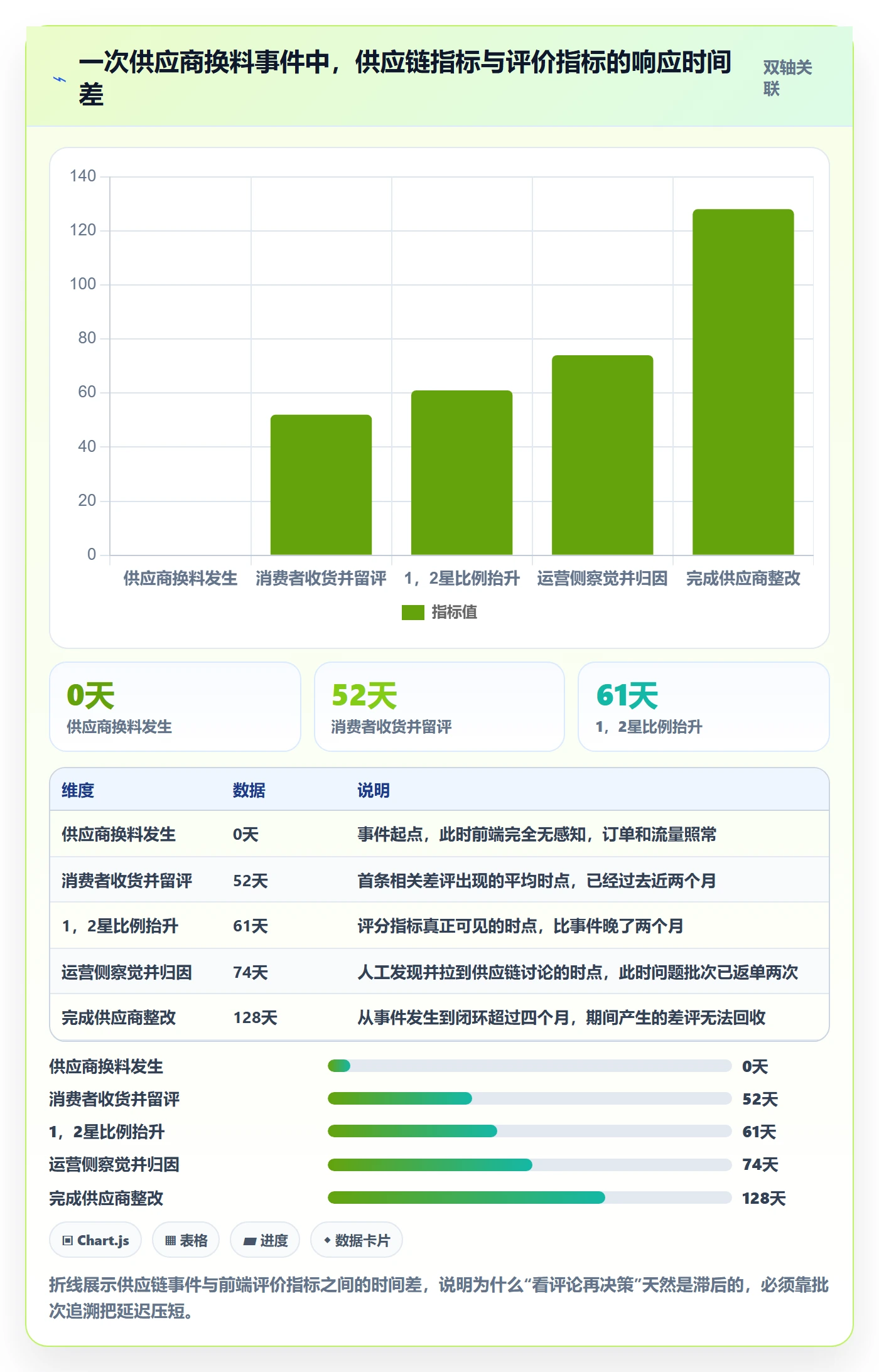
Task: Click the 指标值 legend label
Action: coord(455,612)
